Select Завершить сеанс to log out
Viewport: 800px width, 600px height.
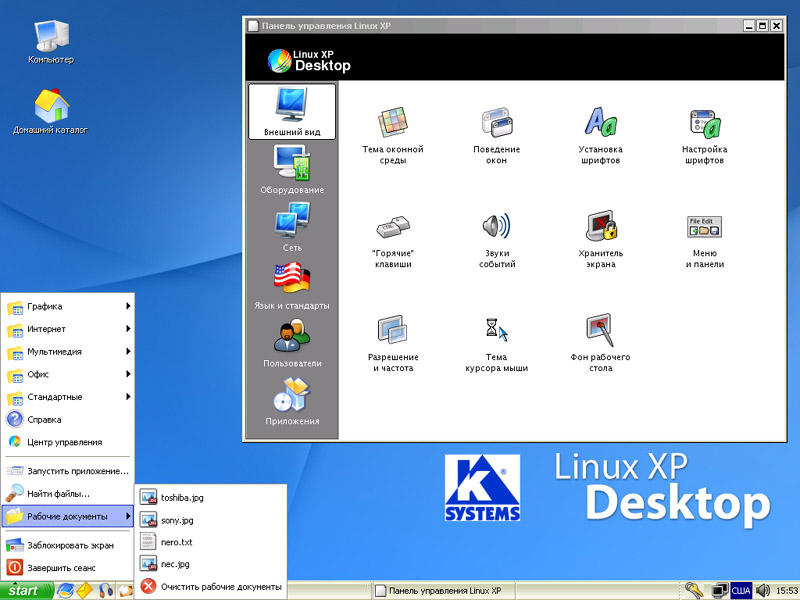(68, 568)
